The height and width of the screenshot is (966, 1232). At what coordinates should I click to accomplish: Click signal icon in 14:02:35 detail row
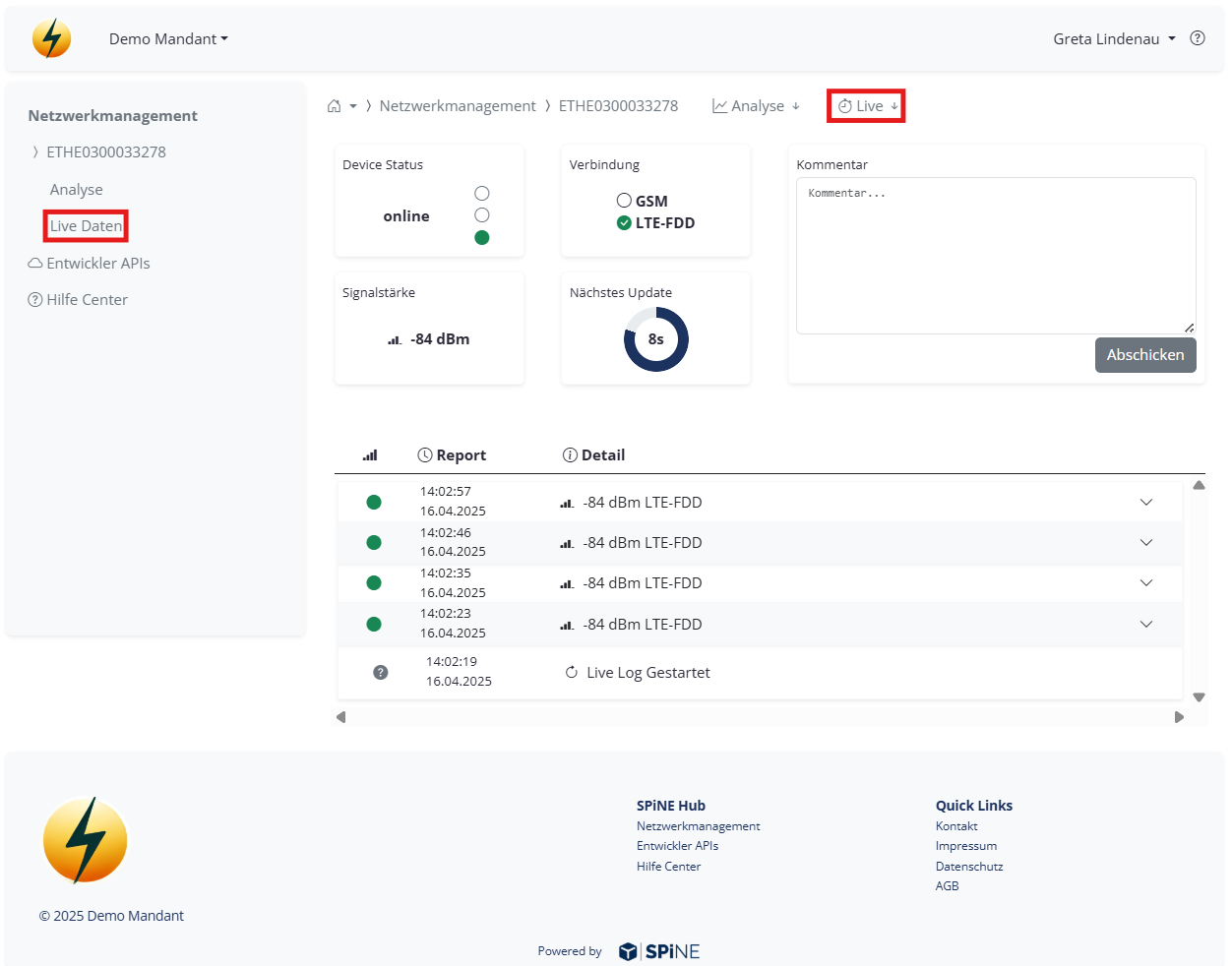tap(567, 583)
